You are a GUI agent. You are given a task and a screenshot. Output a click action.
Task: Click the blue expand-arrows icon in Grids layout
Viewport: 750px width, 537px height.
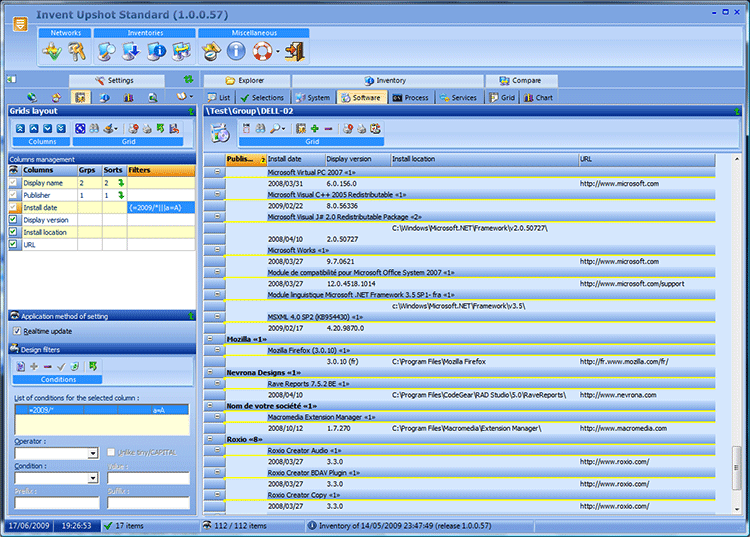tap(80, 129)
